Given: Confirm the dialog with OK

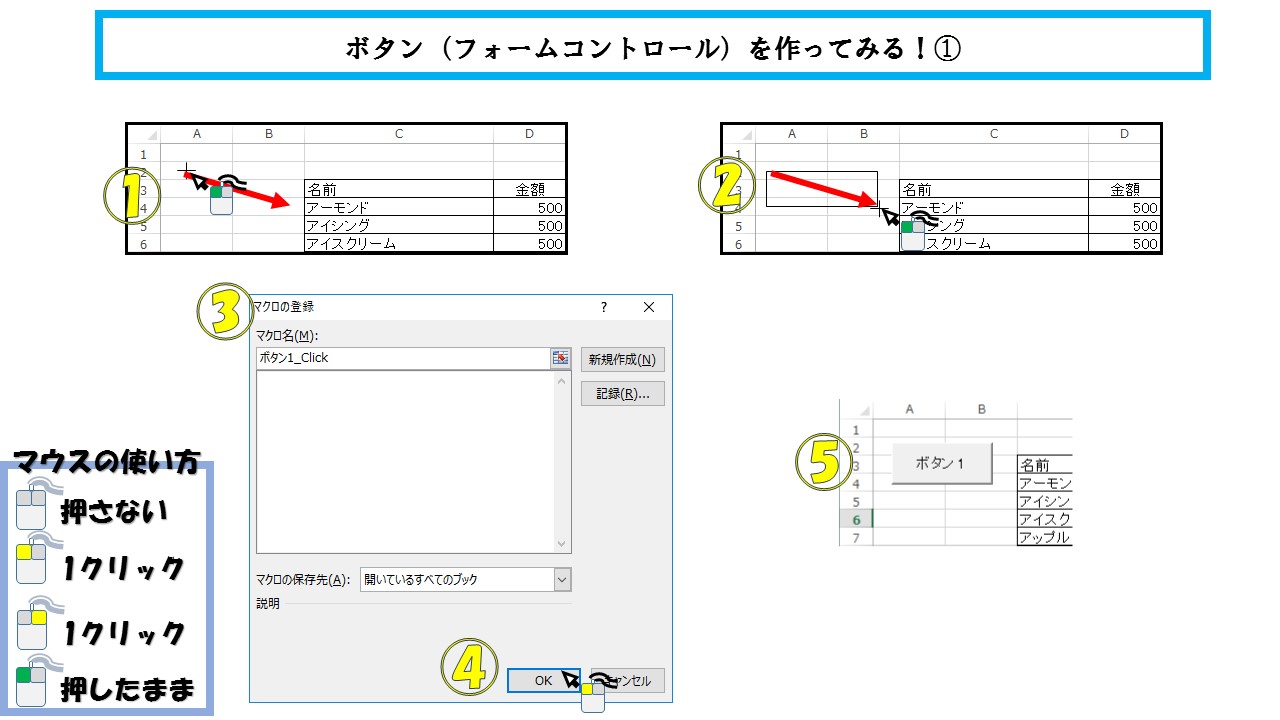Looking at the screenshot, I should click(x=543, y=680).
